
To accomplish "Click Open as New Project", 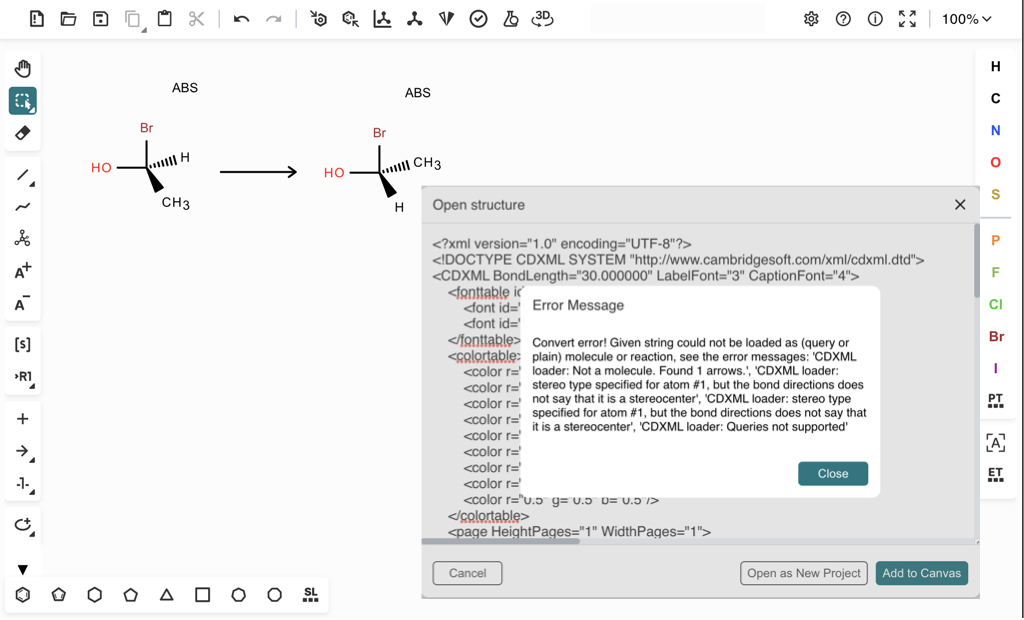I will pos(803,573).
